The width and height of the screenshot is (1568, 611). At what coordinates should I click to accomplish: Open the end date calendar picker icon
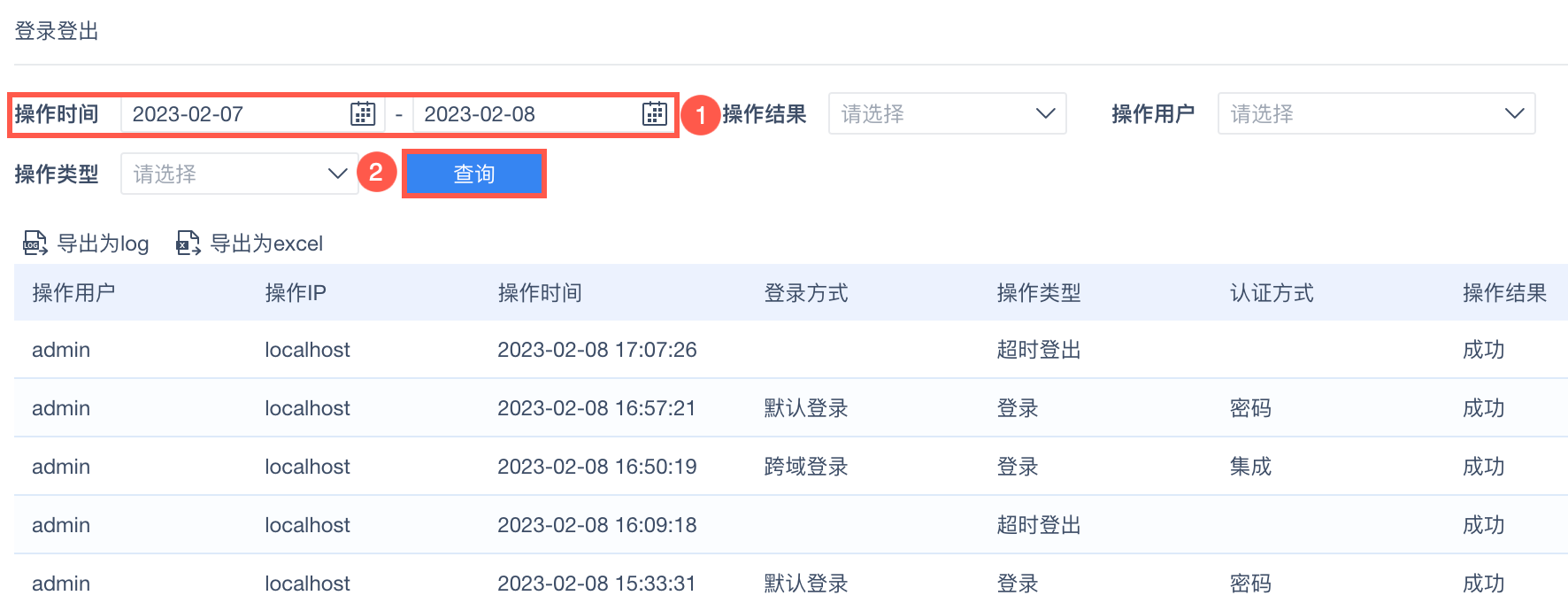(x=655, y=114)
